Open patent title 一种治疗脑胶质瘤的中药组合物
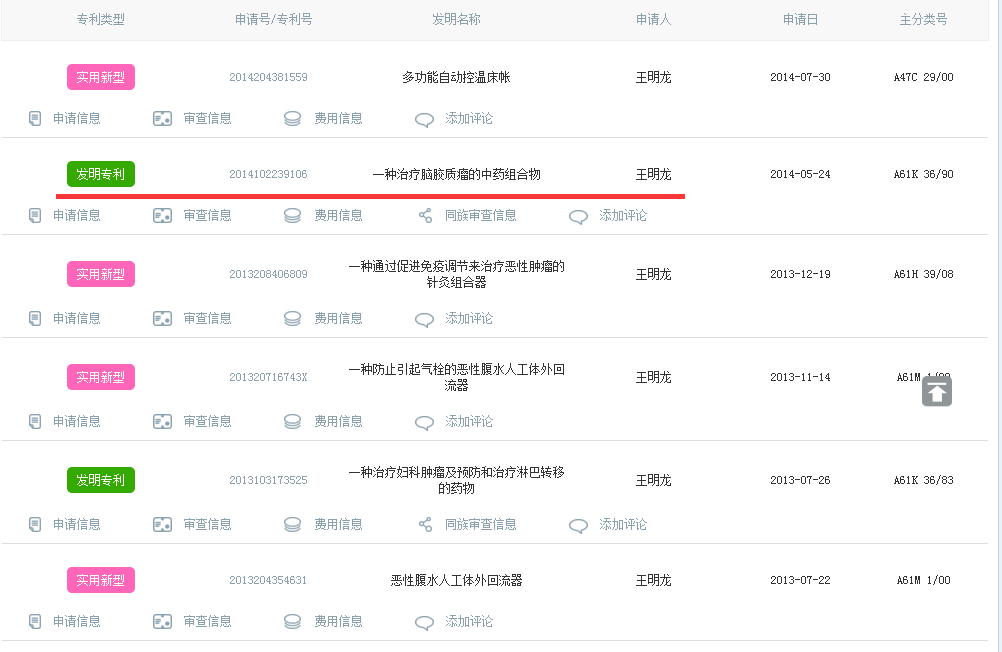The width and height of the screenshot is (1002, 652). pos(456,175)
